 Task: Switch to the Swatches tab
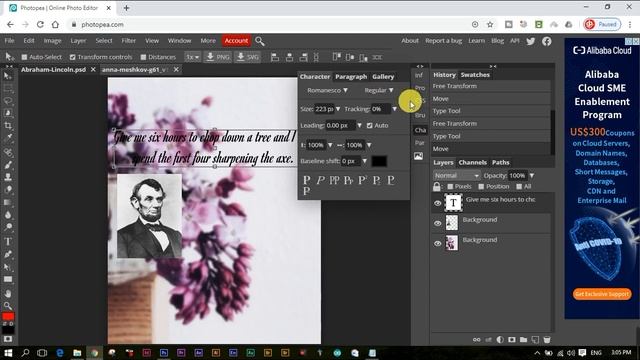tap(475, 75)
